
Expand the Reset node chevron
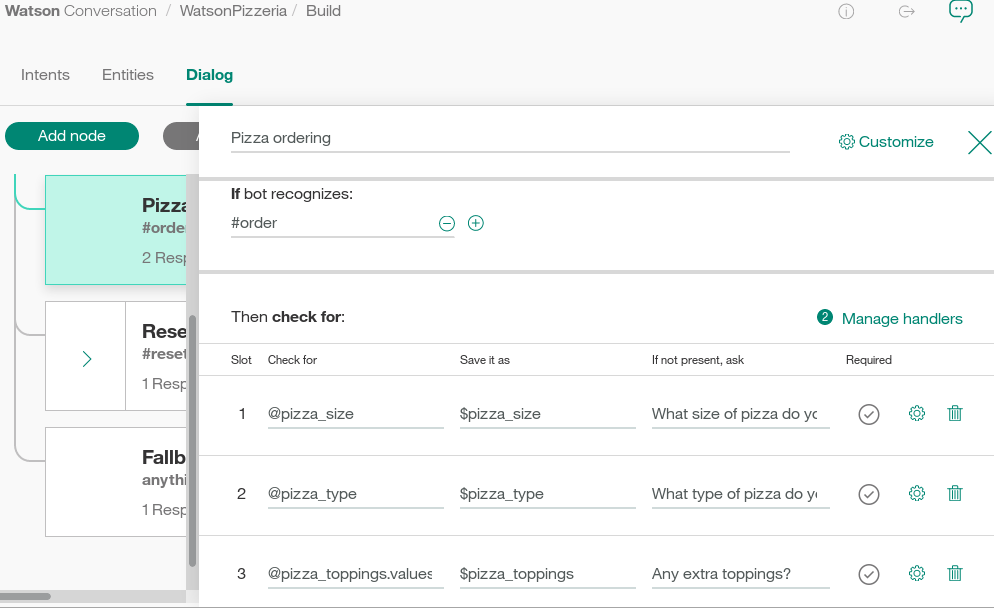click(87, 358)
